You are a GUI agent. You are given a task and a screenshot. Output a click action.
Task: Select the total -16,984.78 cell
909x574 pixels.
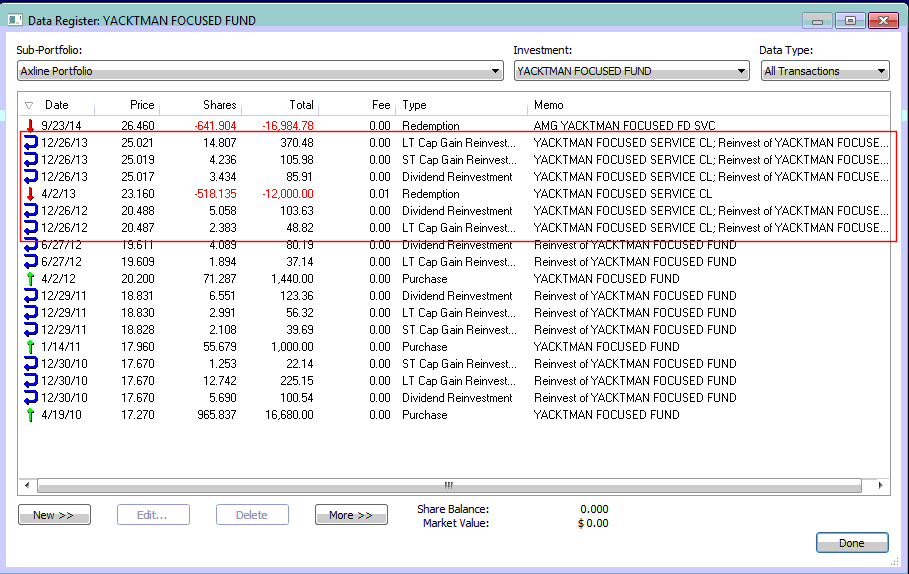click(288, 126)
